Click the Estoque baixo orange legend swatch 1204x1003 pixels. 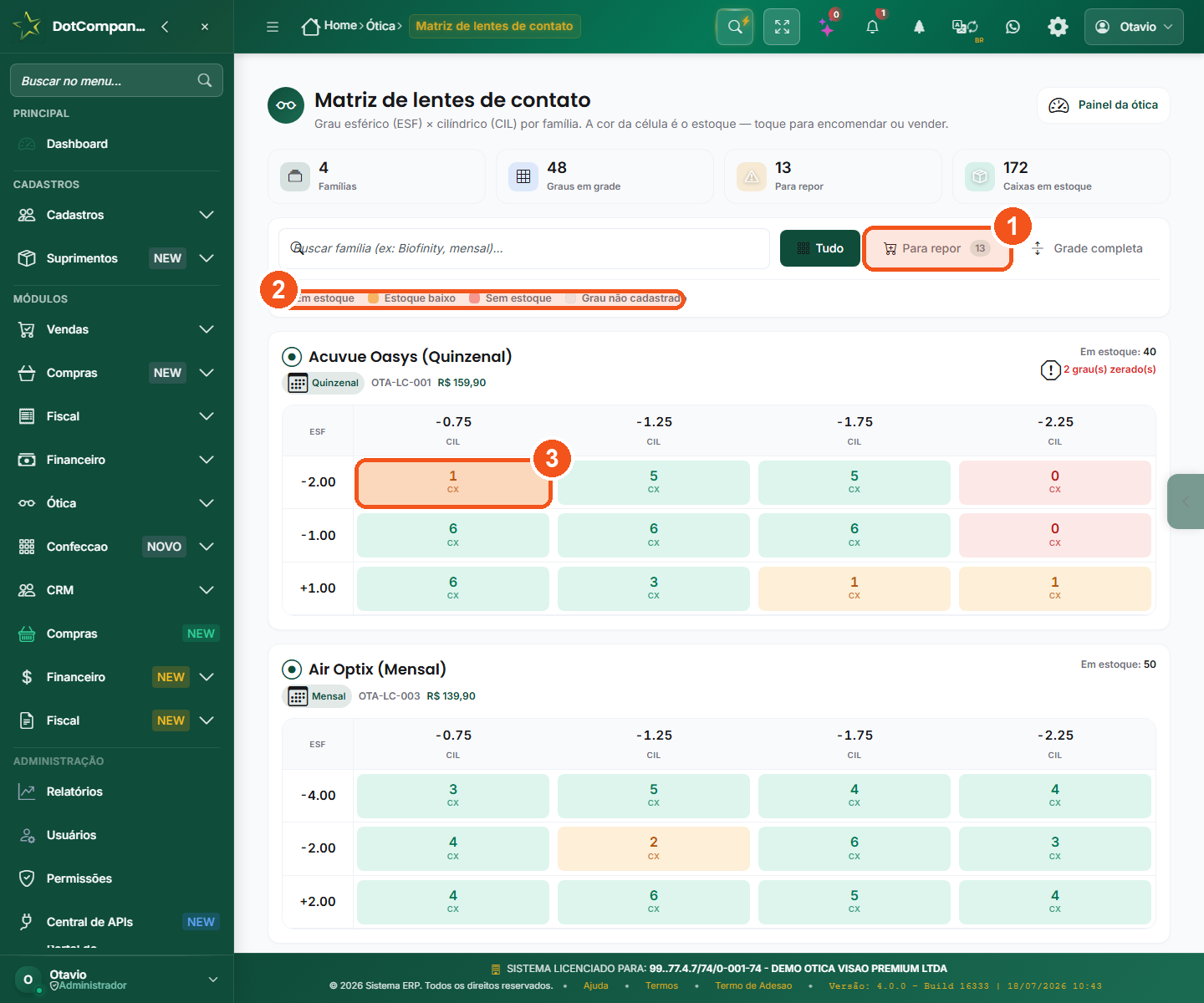374,298
